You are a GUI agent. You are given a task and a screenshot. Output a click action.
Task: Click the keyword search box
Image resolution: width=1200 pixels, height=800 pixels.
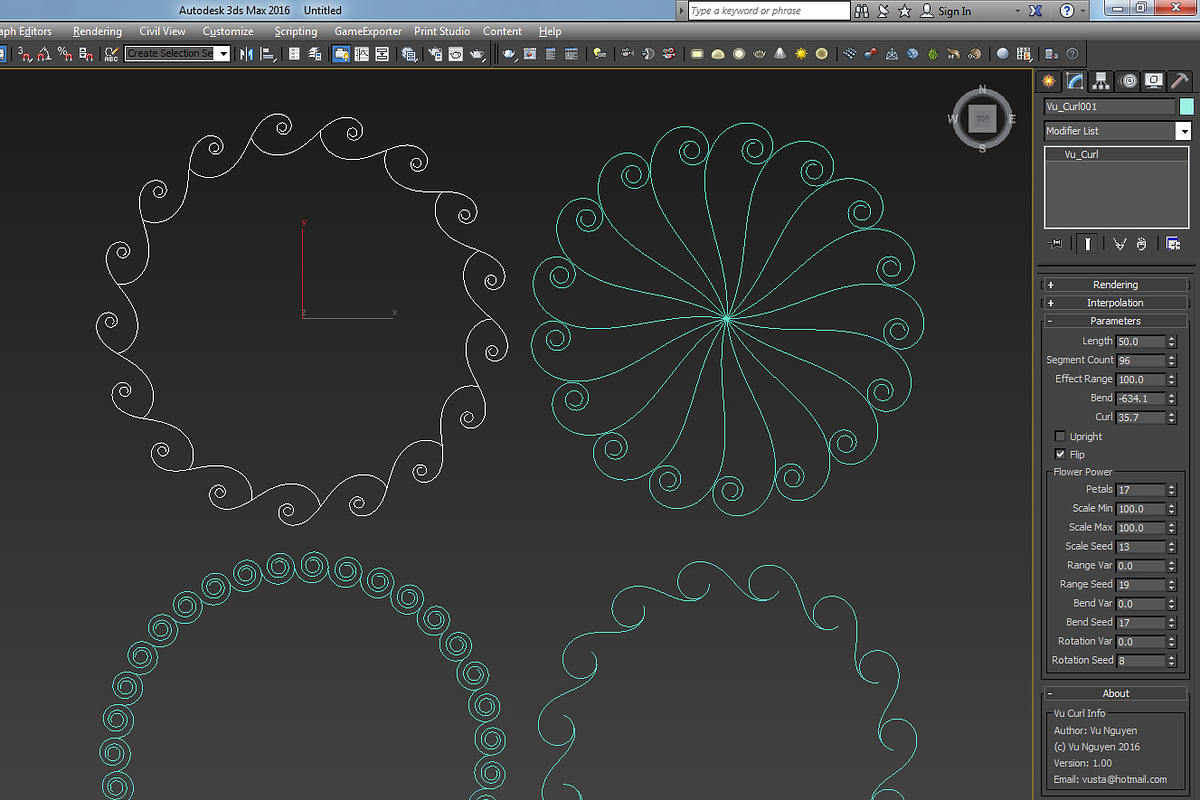click(768, 11)
